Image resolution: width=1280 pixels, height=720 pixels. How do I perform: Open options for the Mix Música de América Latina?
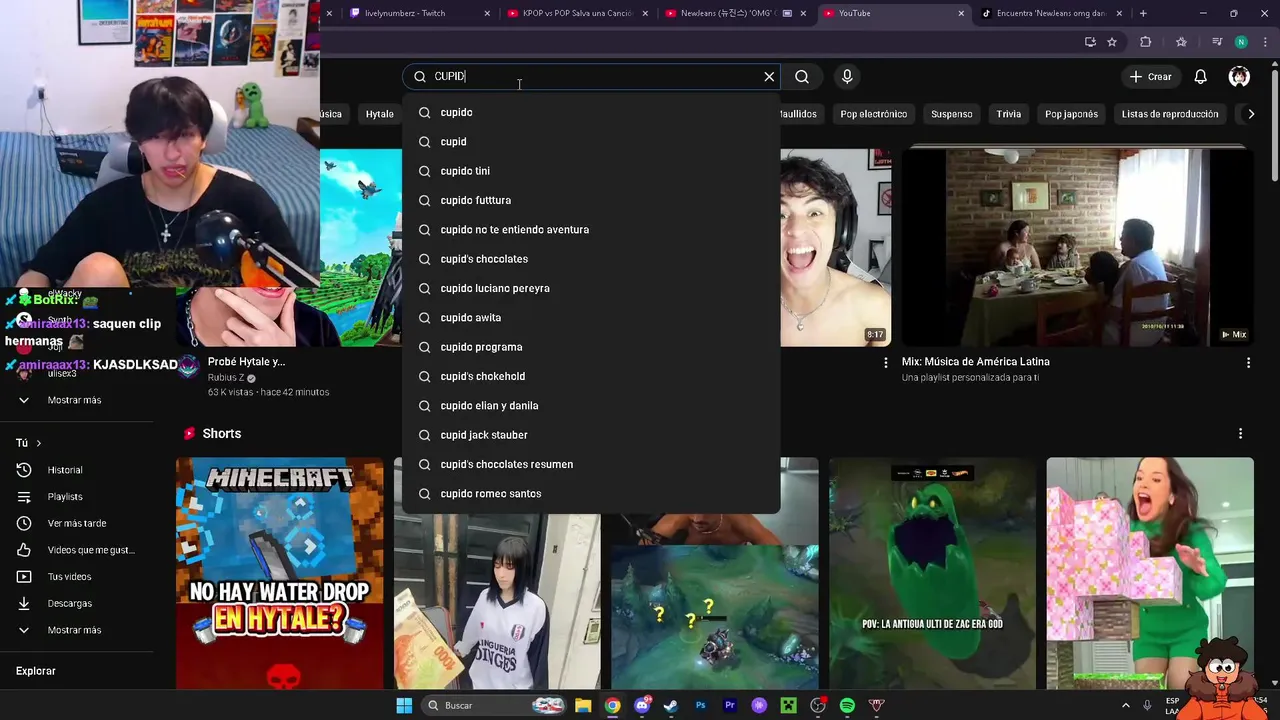[x=1248, y=363]
